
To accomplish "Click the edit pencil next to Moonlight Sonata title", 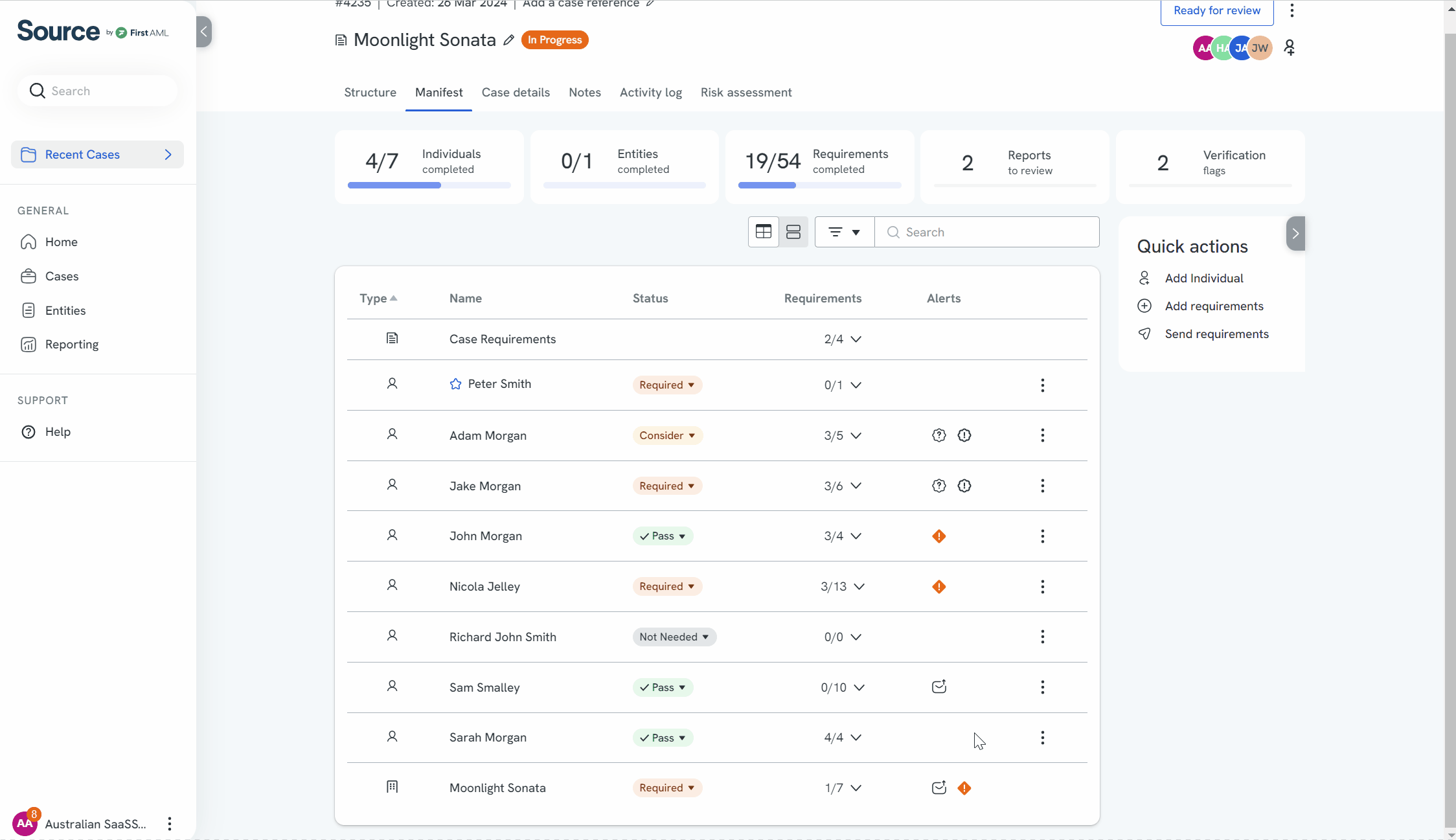I will click(x=509, y=40).
